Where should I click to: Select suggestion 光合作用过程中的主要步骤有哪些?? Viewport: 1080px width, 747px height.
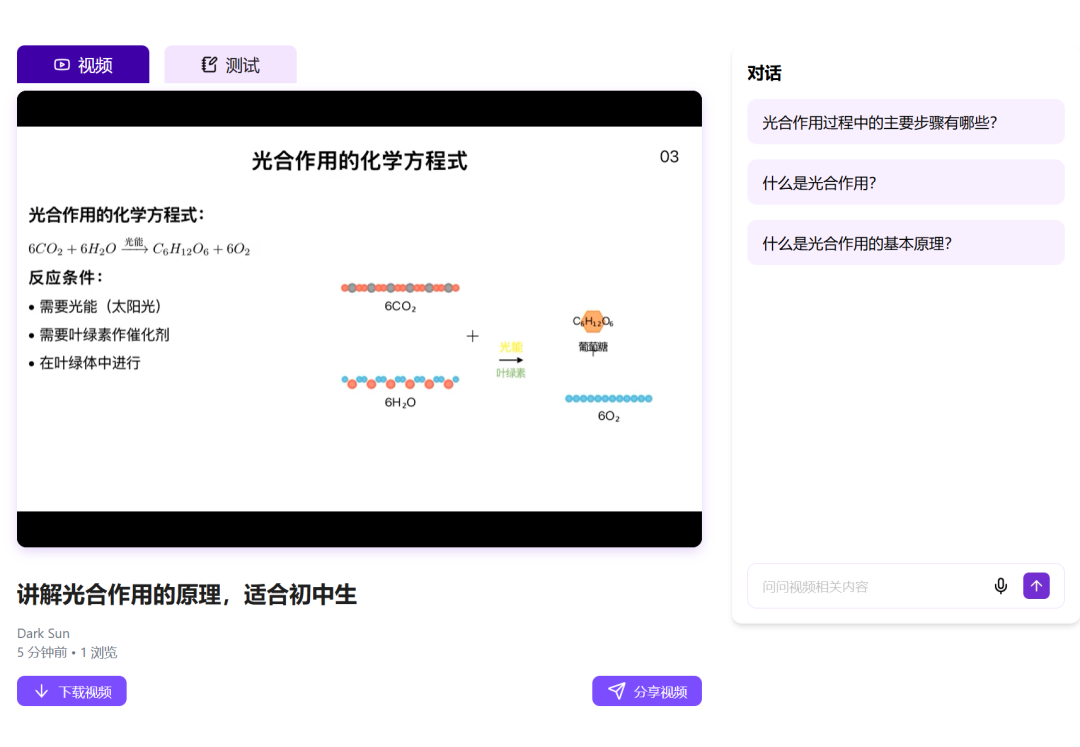coord(906,122)
